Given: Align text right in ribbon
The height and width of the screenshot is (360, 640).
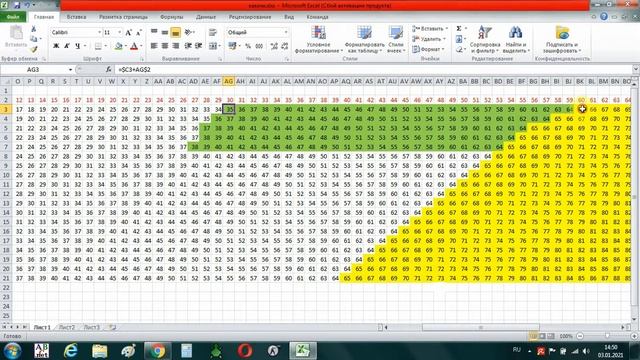Looking at the screenshot, I should pyautogui.click(x=176, y=46).
